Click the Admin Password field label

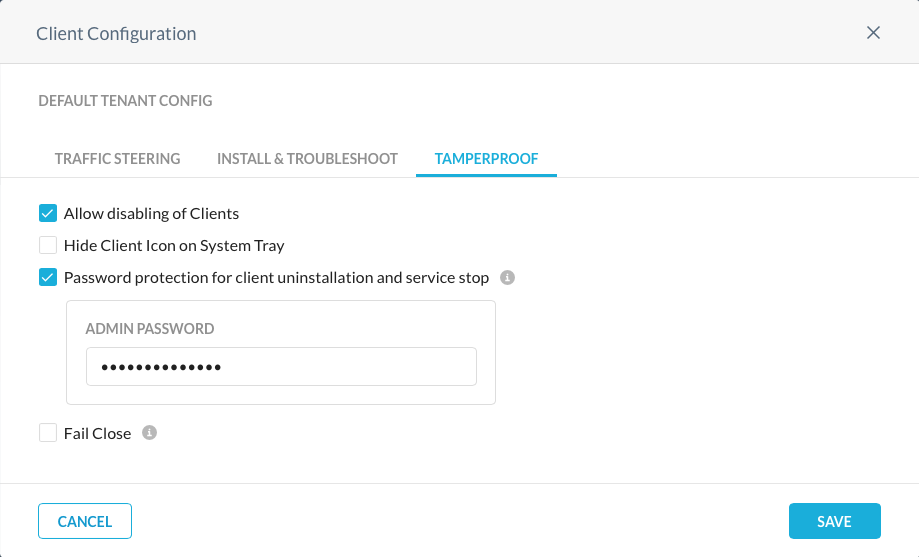pyautogui.click(x=150, y=329)
